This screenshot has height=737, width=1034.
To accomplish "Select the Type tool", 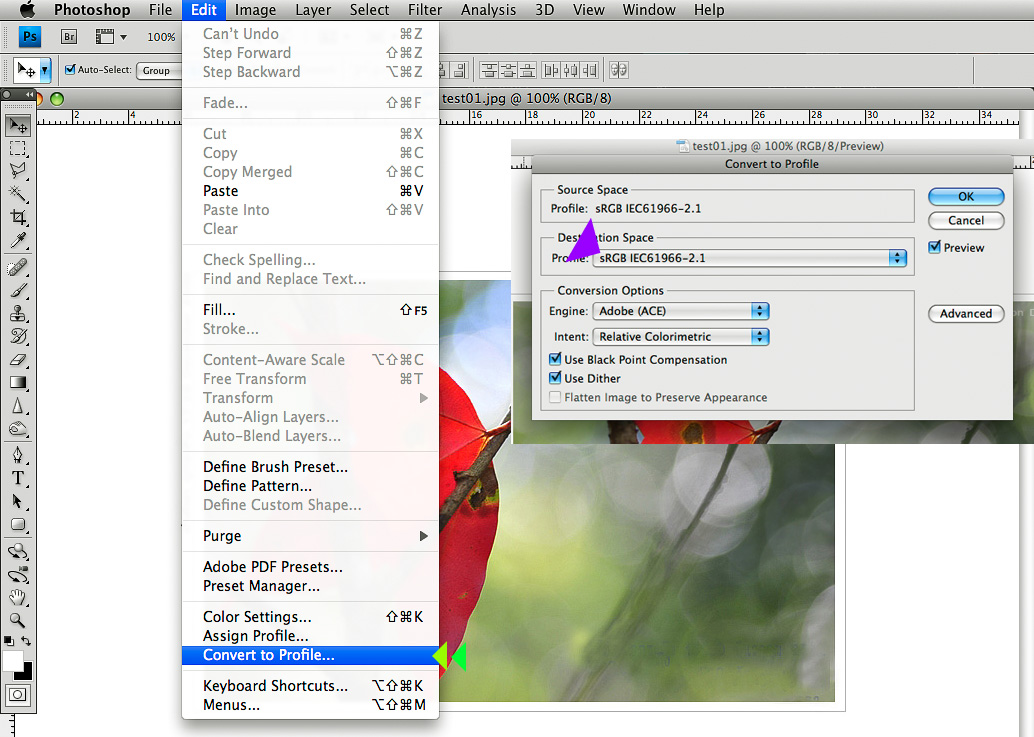I will point(18,478).
